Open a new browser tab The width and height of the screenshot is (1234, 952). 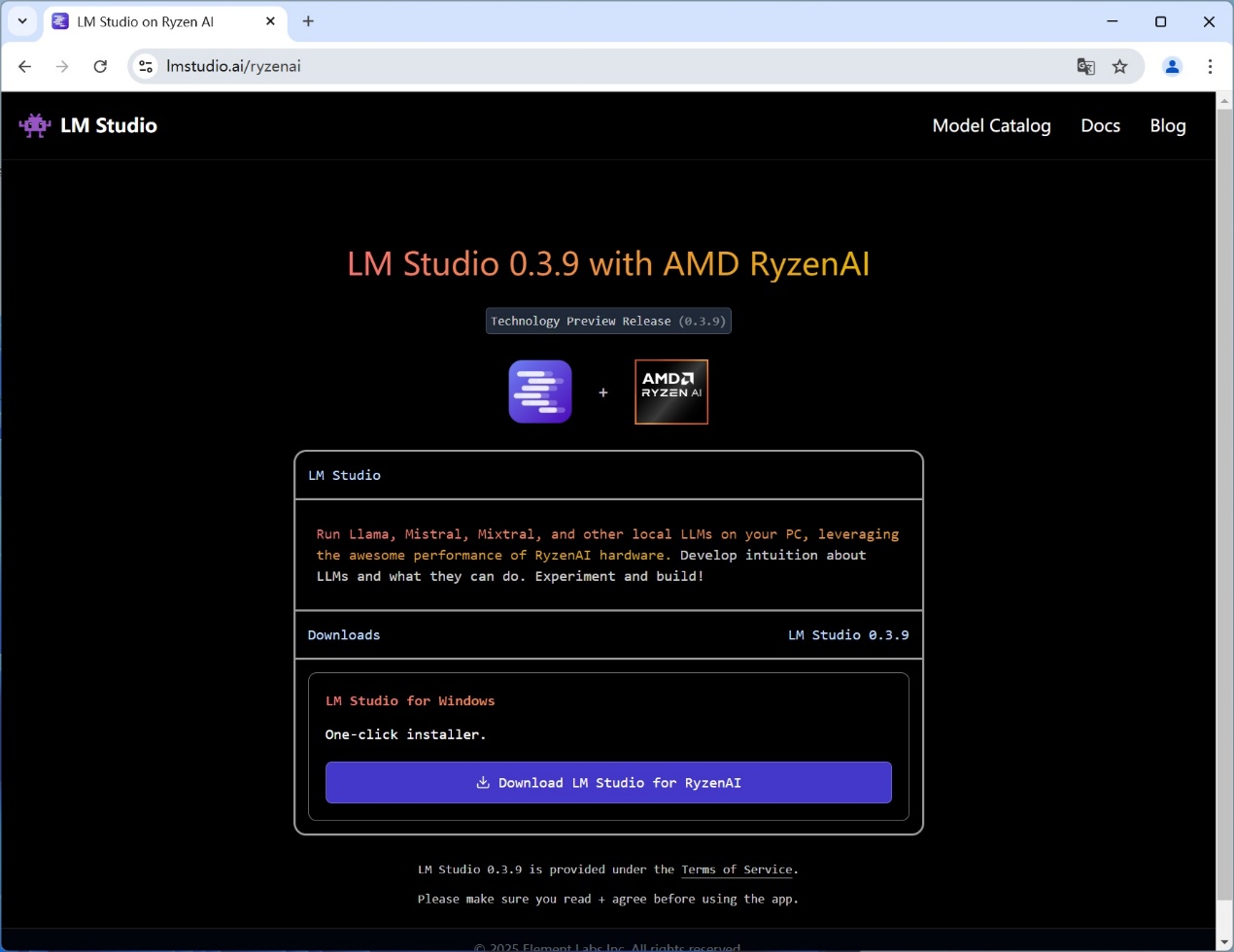point(308,21)
